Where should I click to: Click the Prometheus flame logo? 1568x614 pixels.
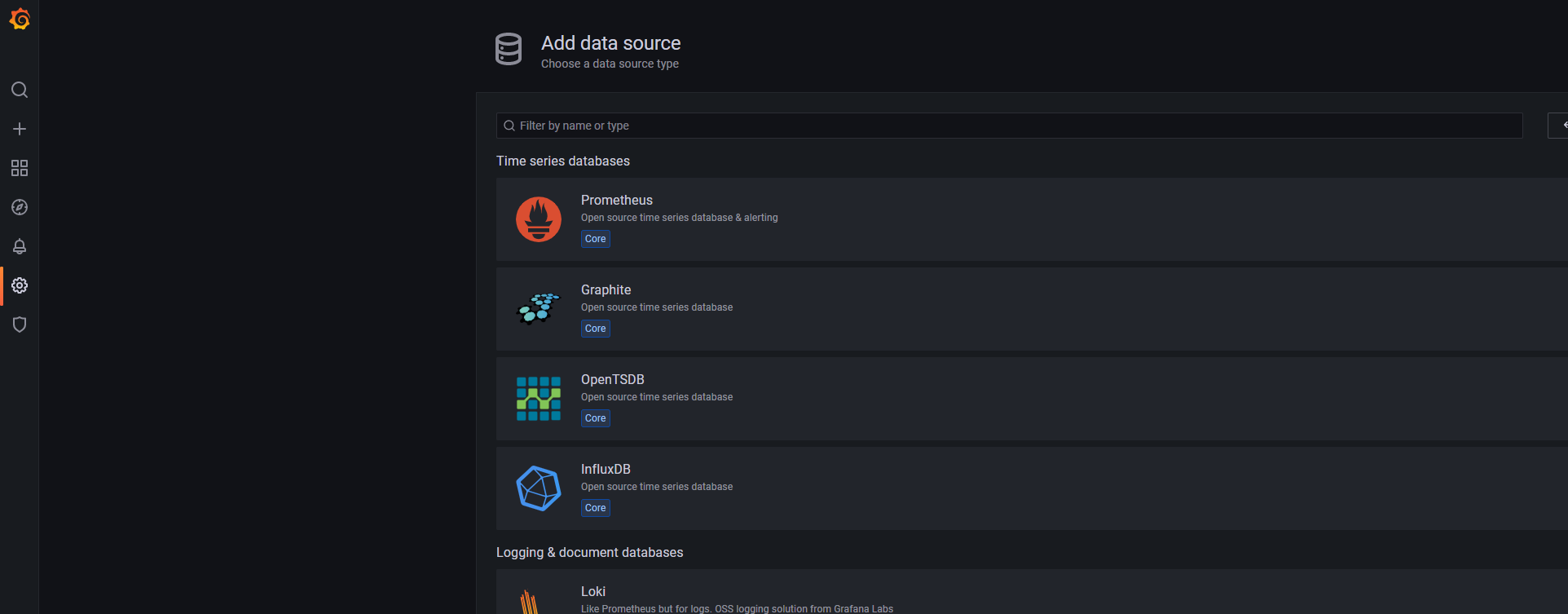pos(539,219)
